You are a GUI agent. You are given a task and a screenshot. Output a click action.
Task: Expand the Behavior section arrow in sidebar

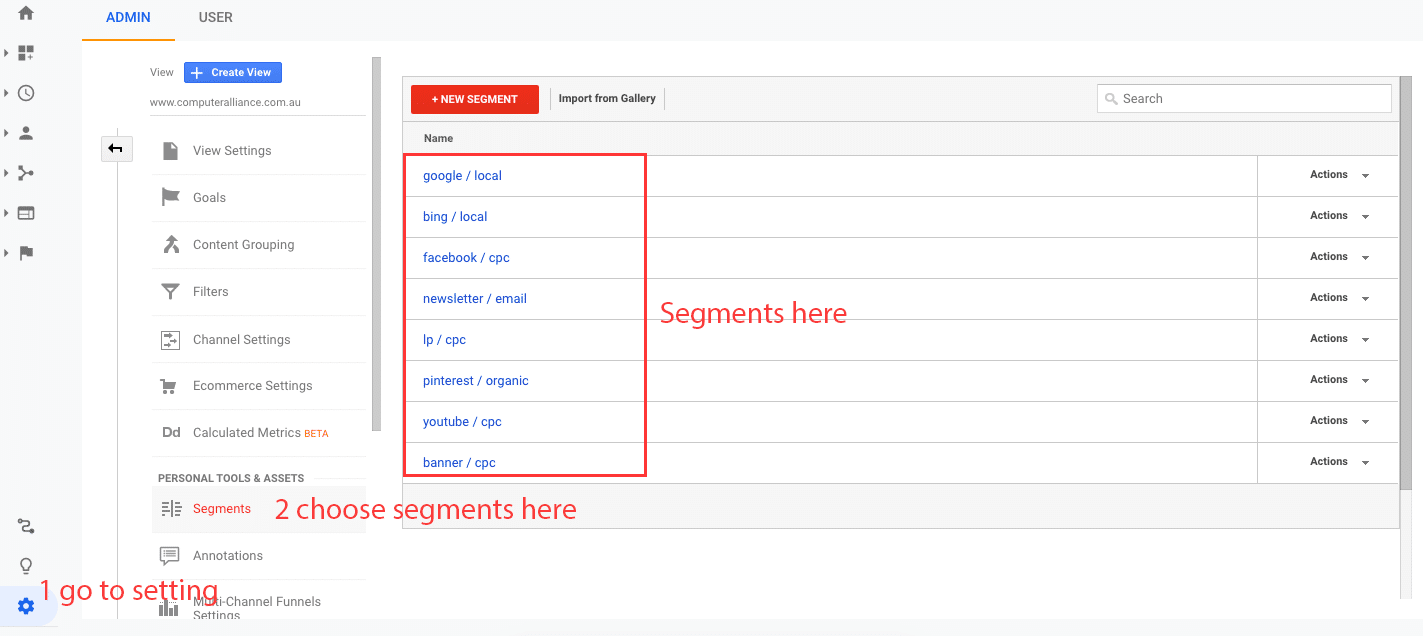[x=7, y=213]
